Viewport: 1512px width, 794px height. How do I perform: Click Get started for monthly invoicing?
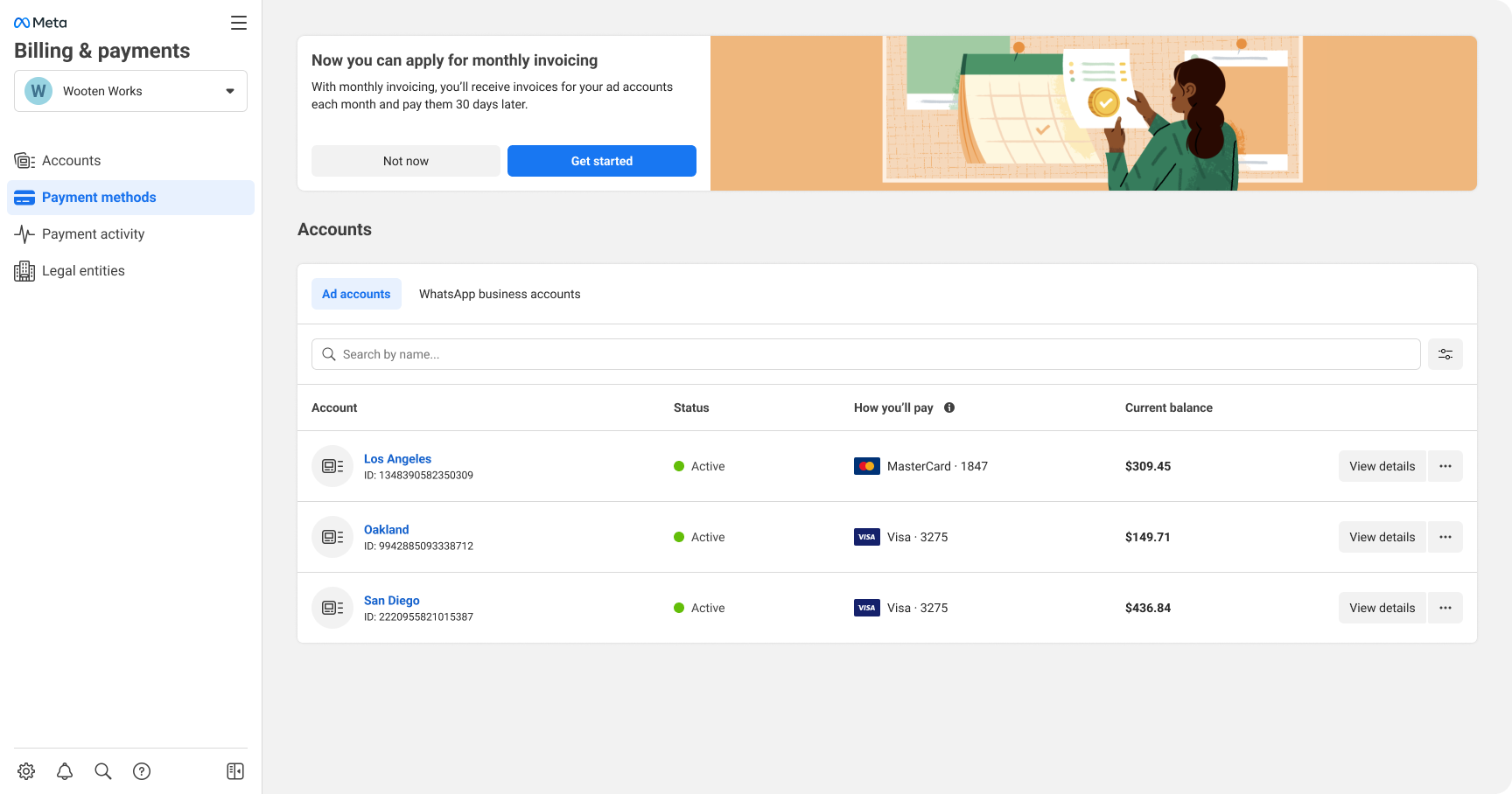(602, 161)
